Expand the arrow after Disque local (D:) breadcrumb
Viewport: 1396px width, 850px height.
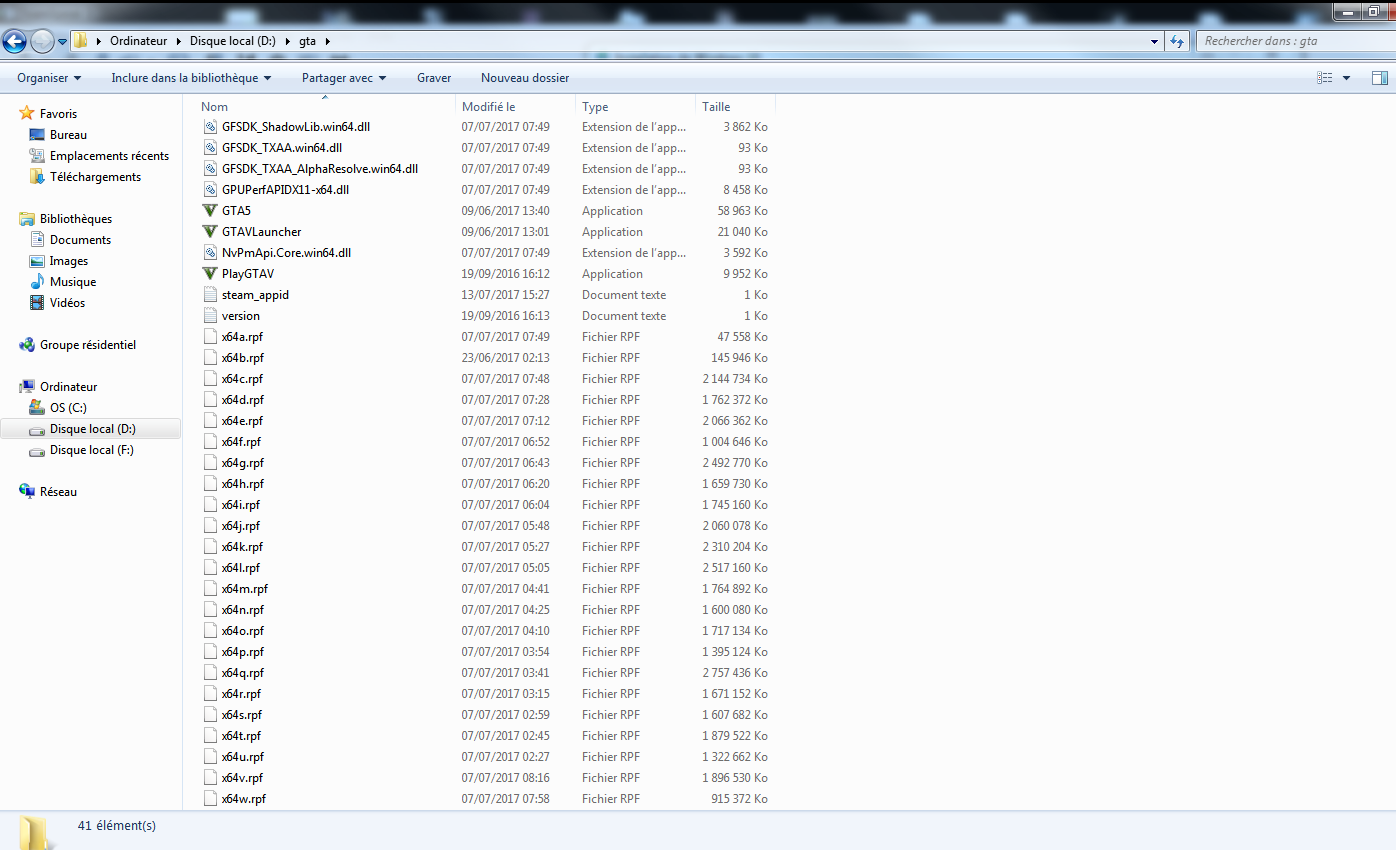[289, 41]
